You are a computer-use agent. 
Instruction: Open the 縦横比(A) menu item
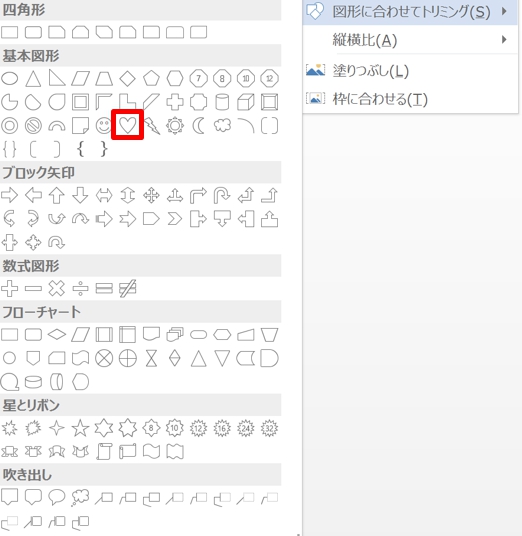point(410,40)
